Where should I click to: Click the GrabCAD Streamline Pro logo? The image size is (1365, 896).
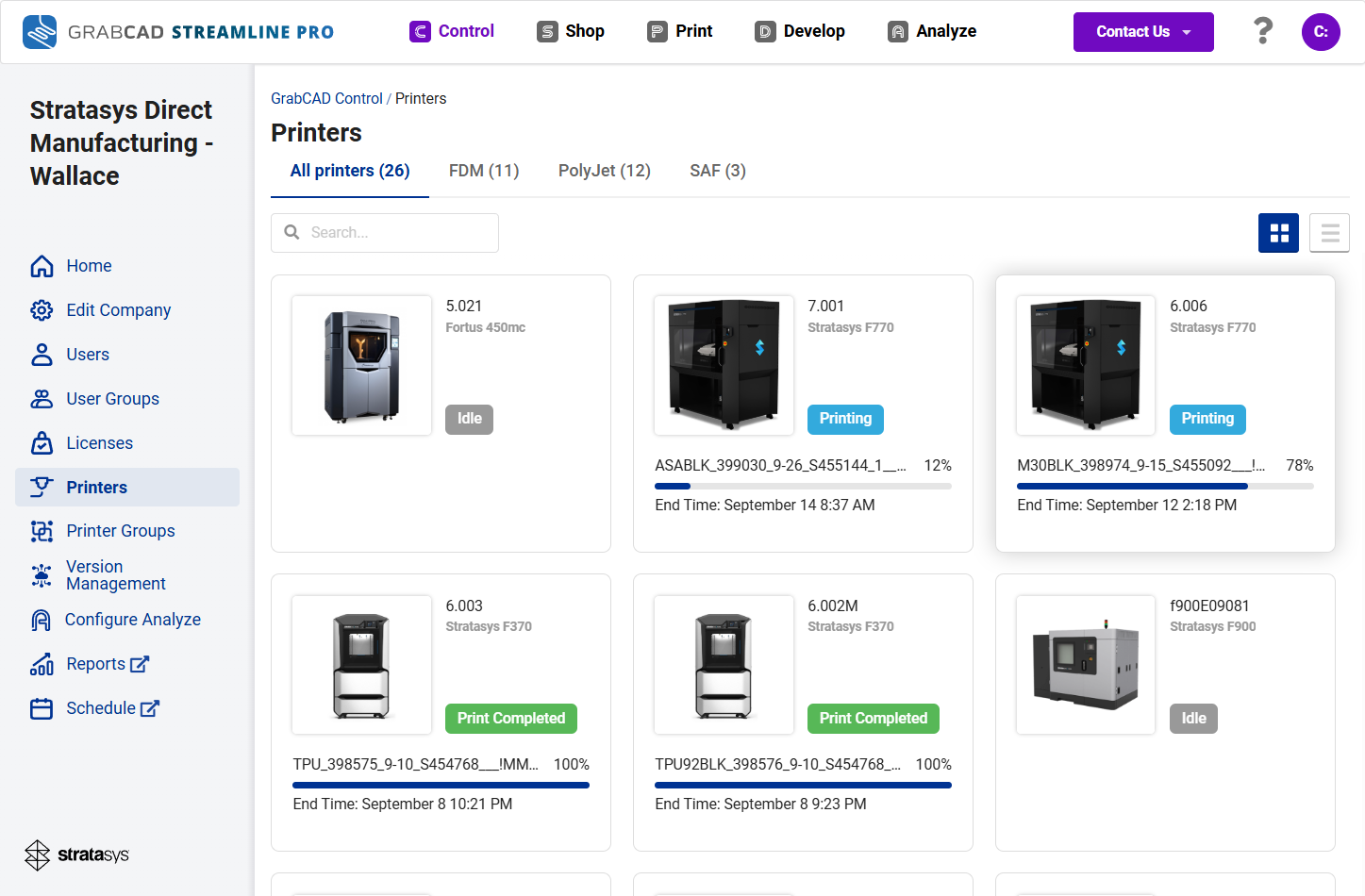(178, 32)
